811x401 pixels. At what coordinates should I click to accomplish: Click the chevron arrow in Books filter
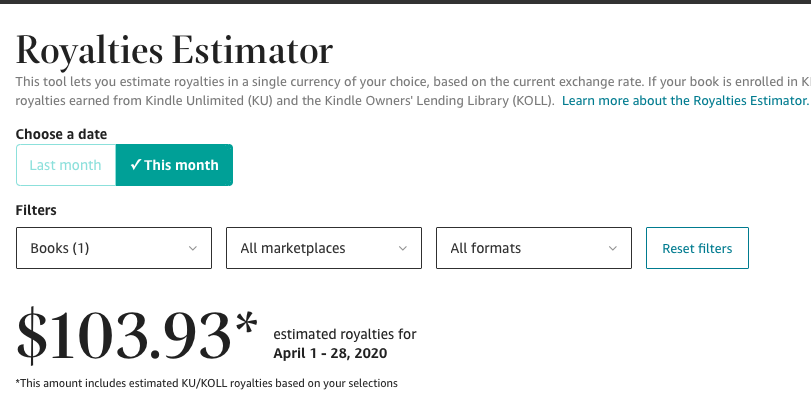tap(192, 248)
